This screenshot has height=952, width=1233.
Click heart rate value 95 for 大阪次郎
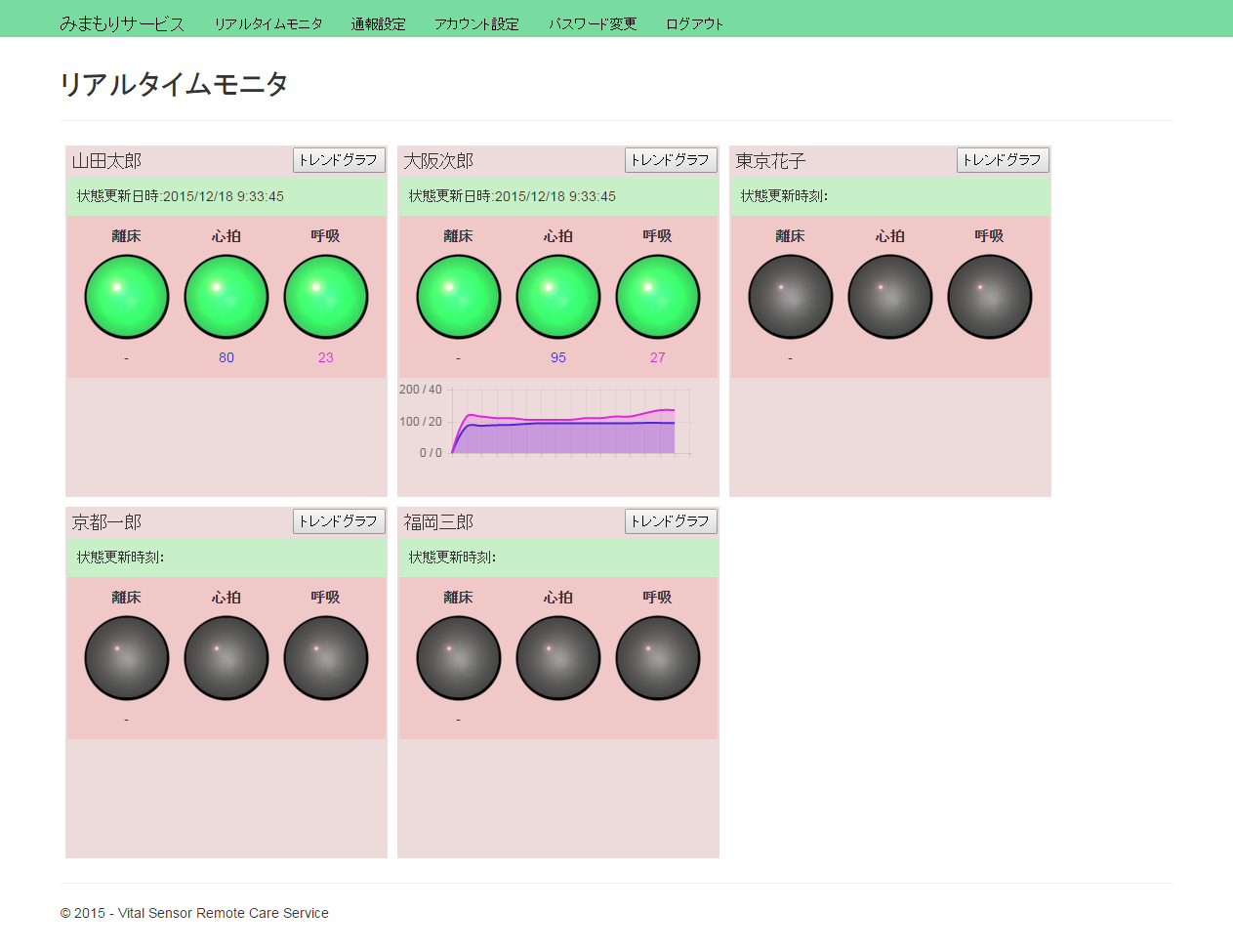[558, 357]
